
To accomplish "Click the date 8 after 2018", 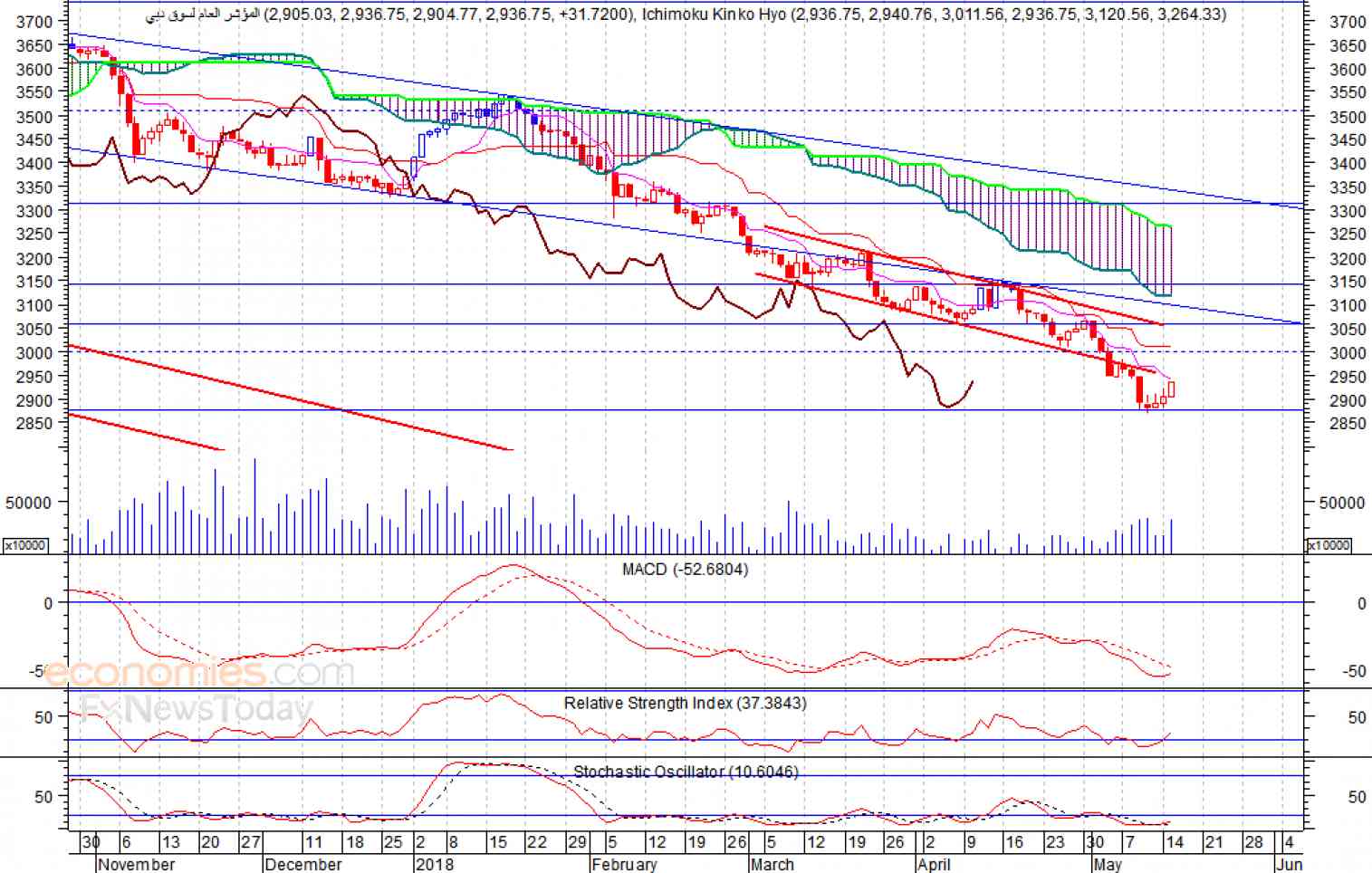I will (x=453, y=842).
